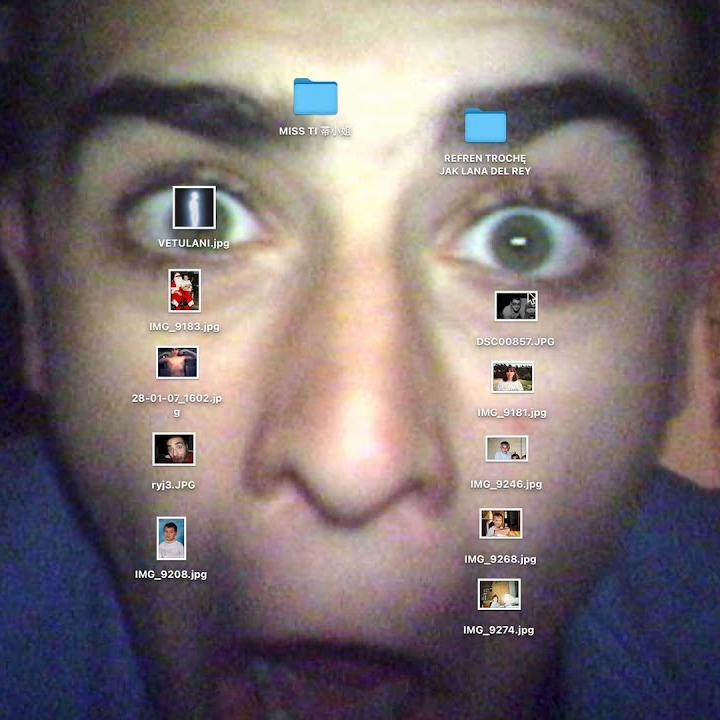The image size is (720, 720).
Task: Click the 'IMG_9181.jpg' file name
Action: [x=512, y=413]
